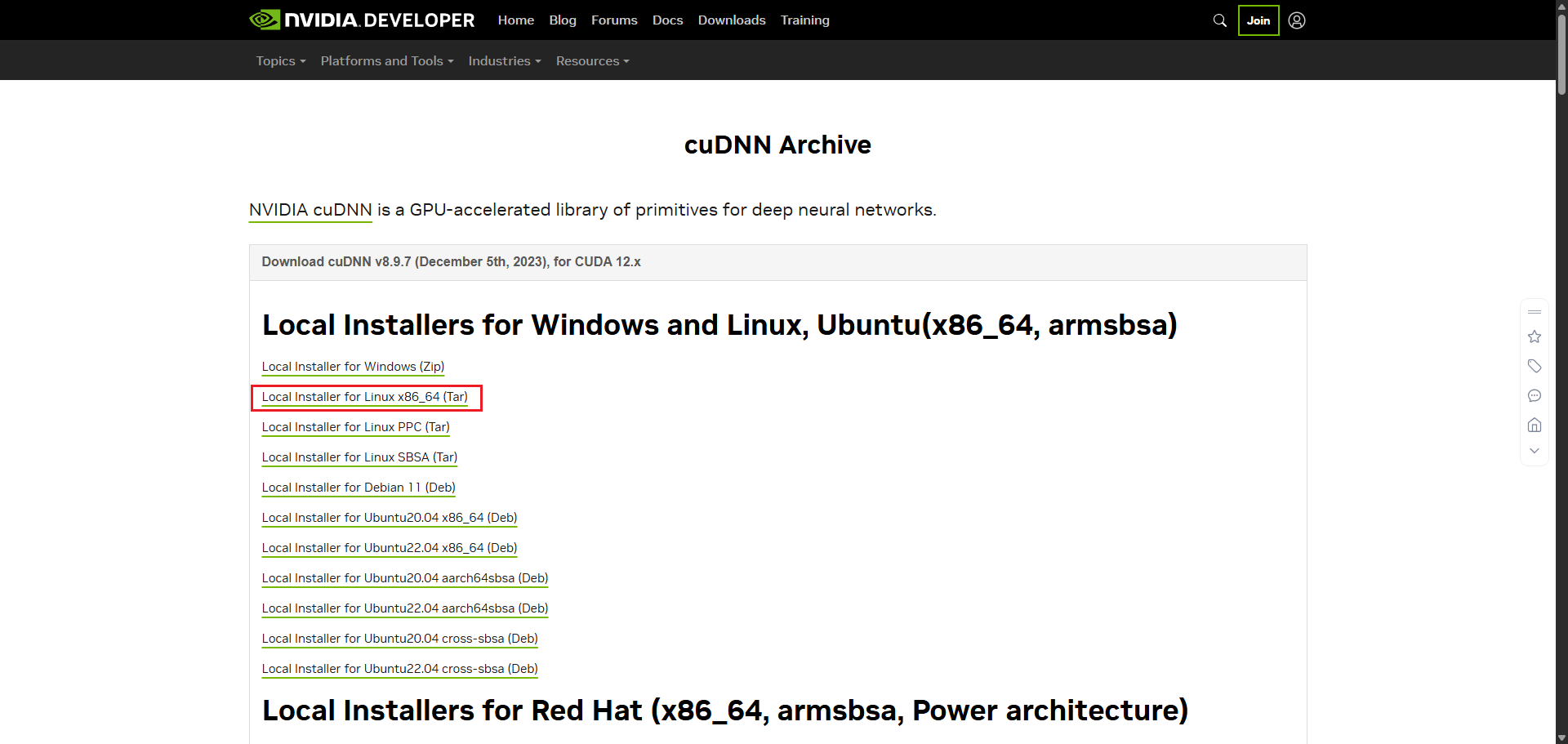
Task: Click the Local Installers for Windows and Linux heading
Action: [x=719, y=325]
